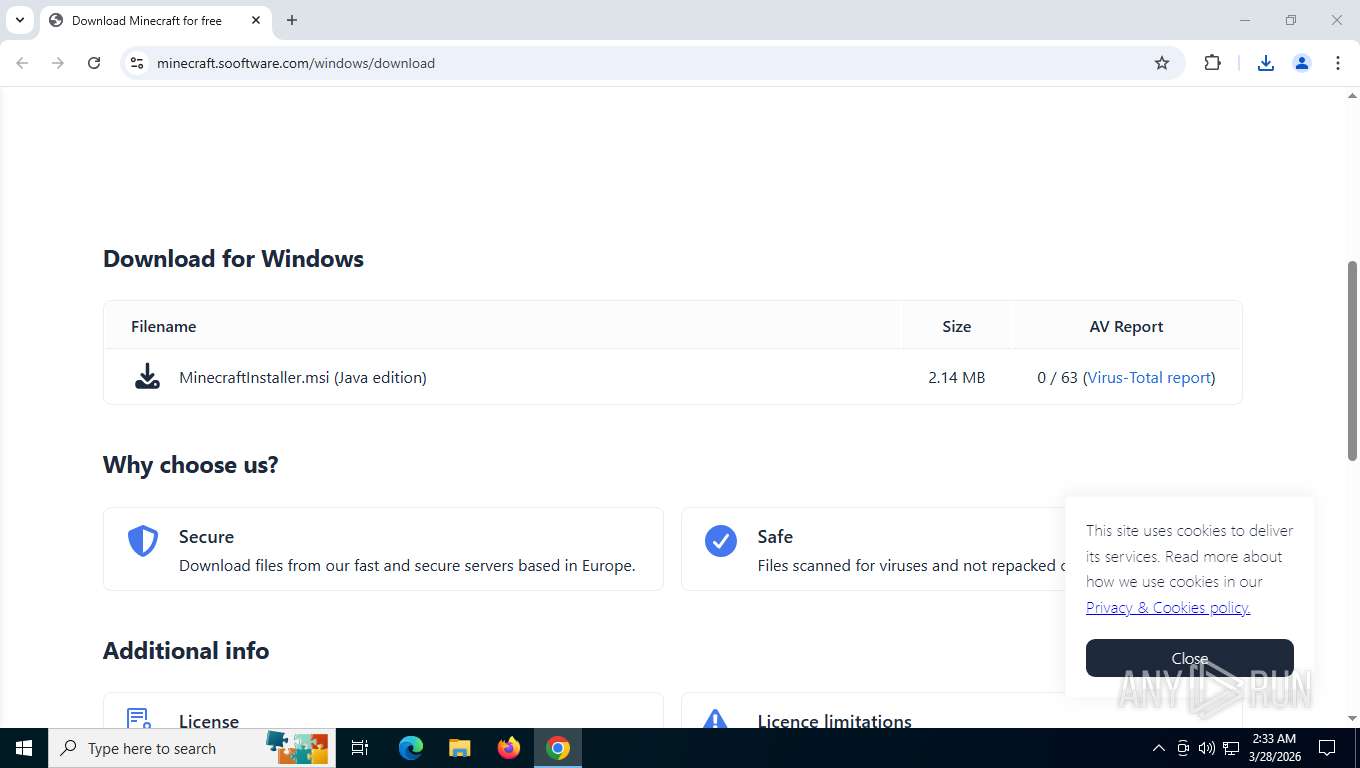Reload the page
1360x768 pixels.
[x=94, y=63]
